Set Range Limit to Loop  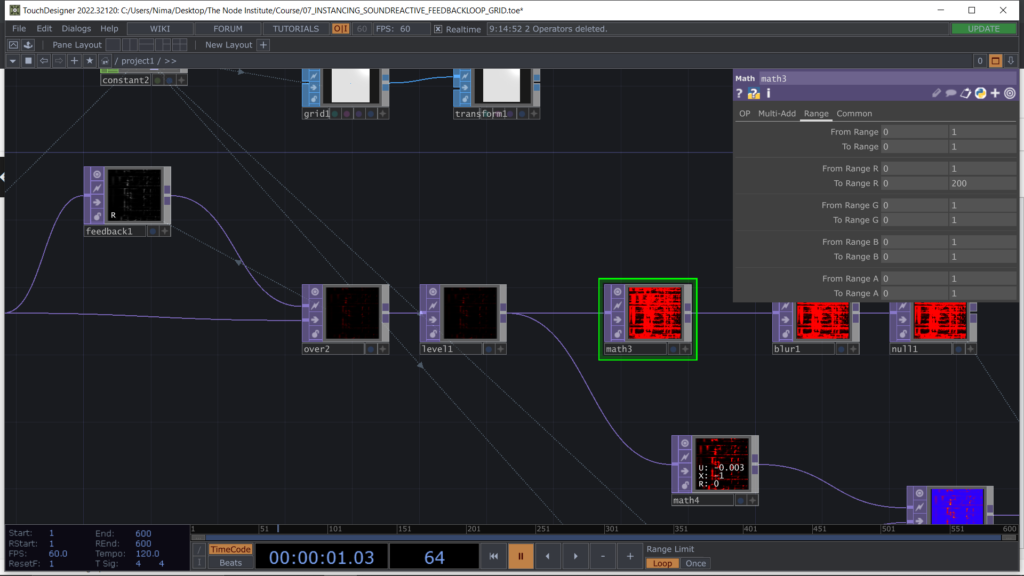click(662, 563)
